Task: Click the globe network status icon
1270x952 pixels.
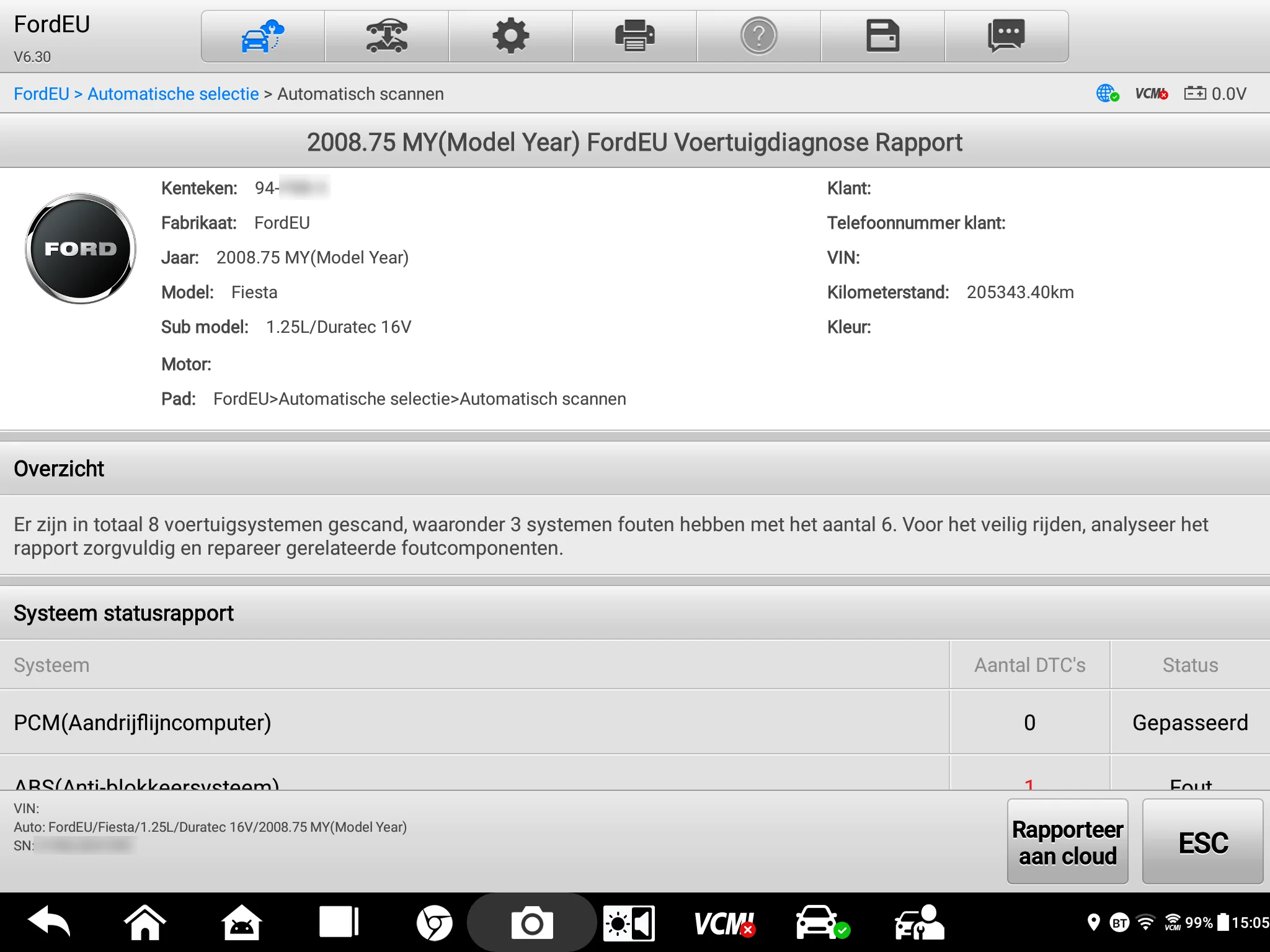Action: pos(1108,94)
